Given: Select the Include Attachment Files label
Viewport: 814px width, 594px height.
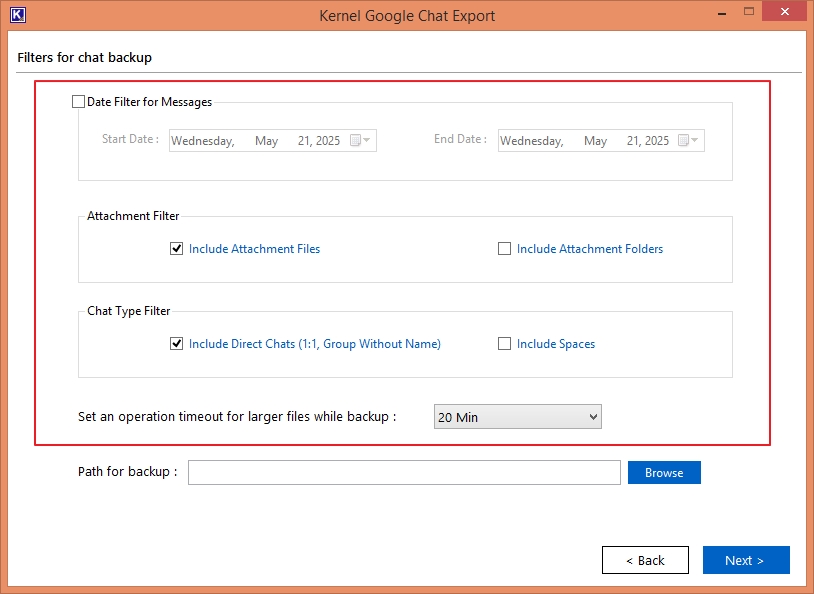Looking at the screenshot, I should 254,249.
